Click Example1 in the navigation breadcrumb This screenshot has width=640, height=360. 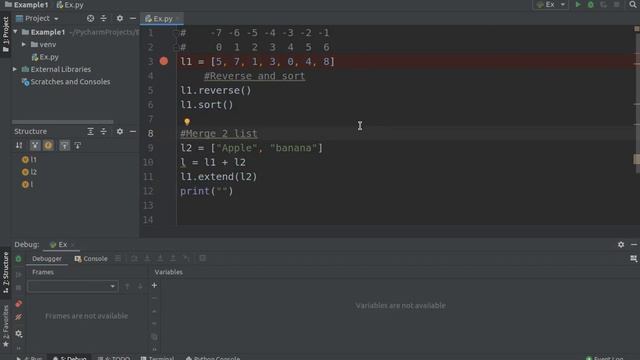tap(27, 5)
